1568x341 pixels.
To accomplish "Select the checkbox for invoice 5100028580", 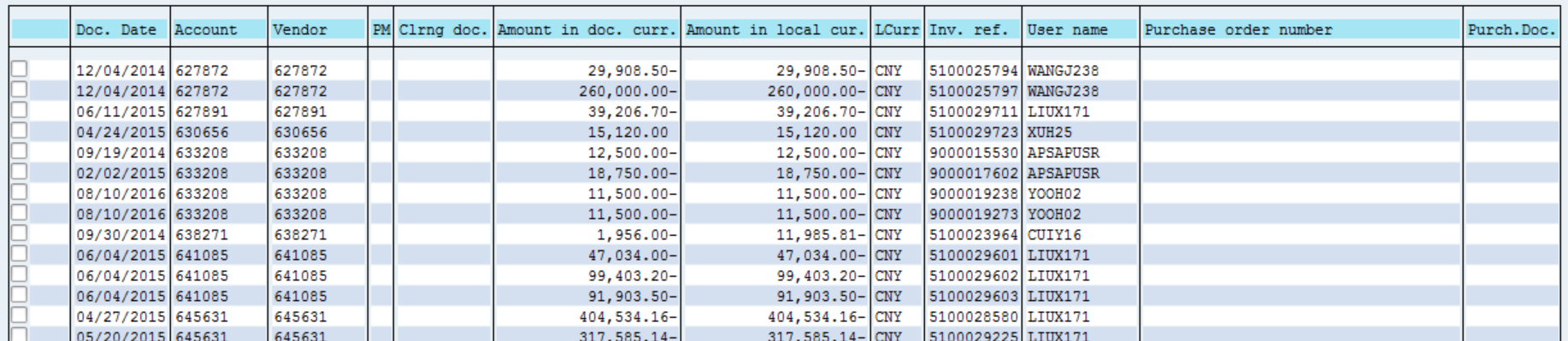I will point(19,315).
